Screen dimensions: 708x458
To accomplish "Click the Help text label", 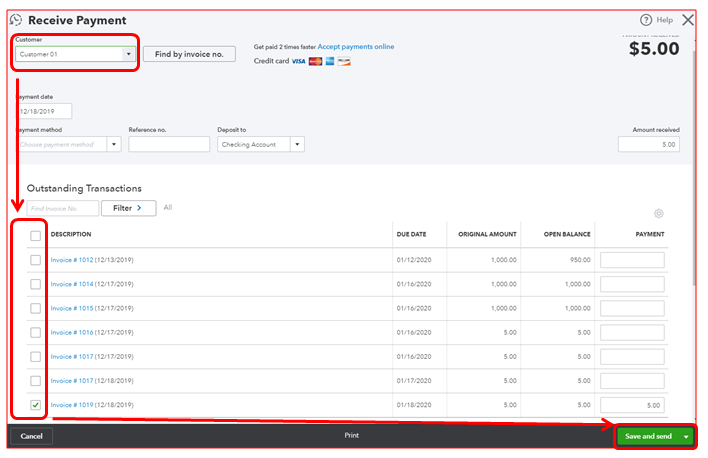I will pyautogui.click(x=664, y=20).
